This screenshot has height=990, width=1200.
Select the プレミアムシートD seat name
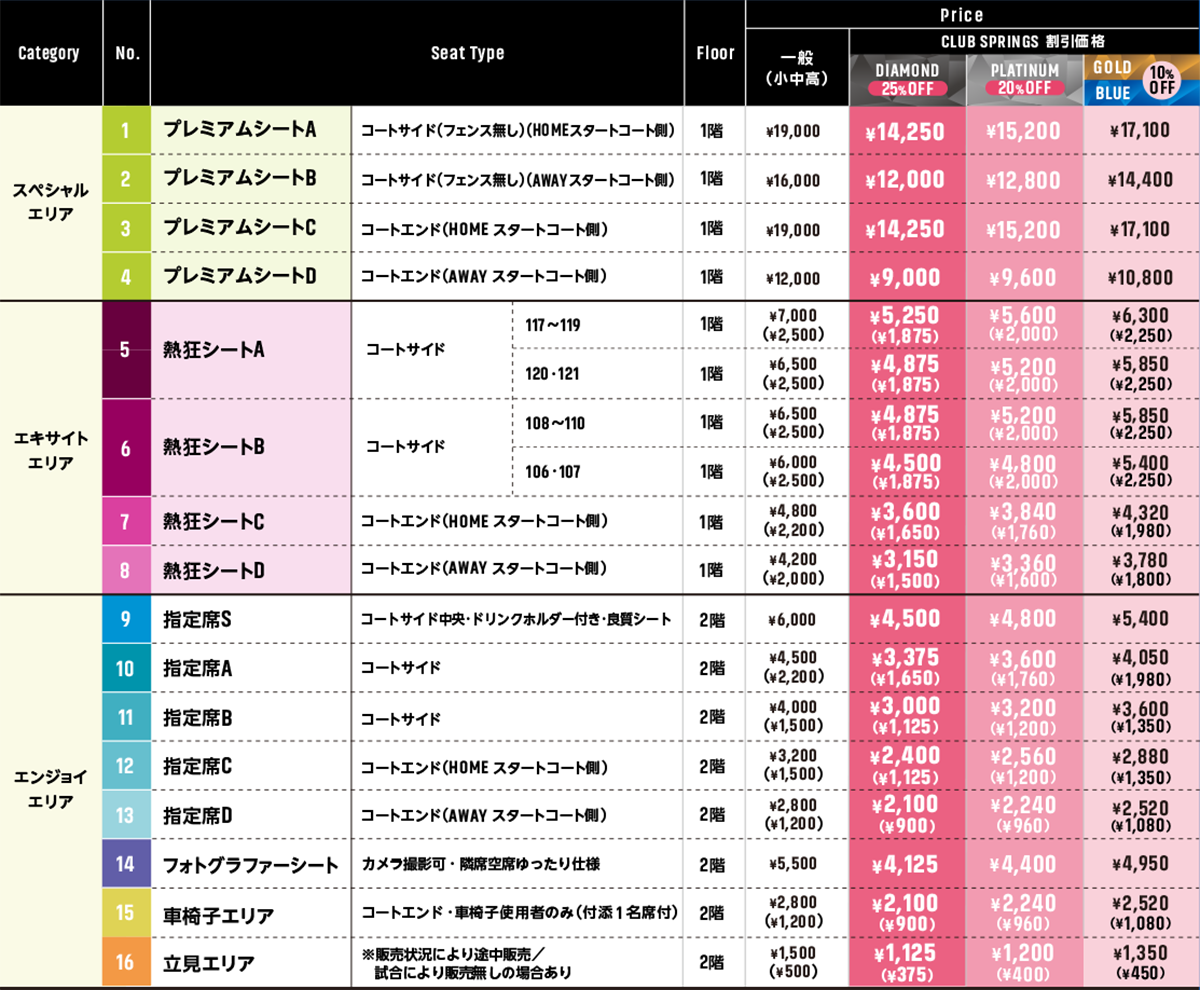click(x=240, y=277)
